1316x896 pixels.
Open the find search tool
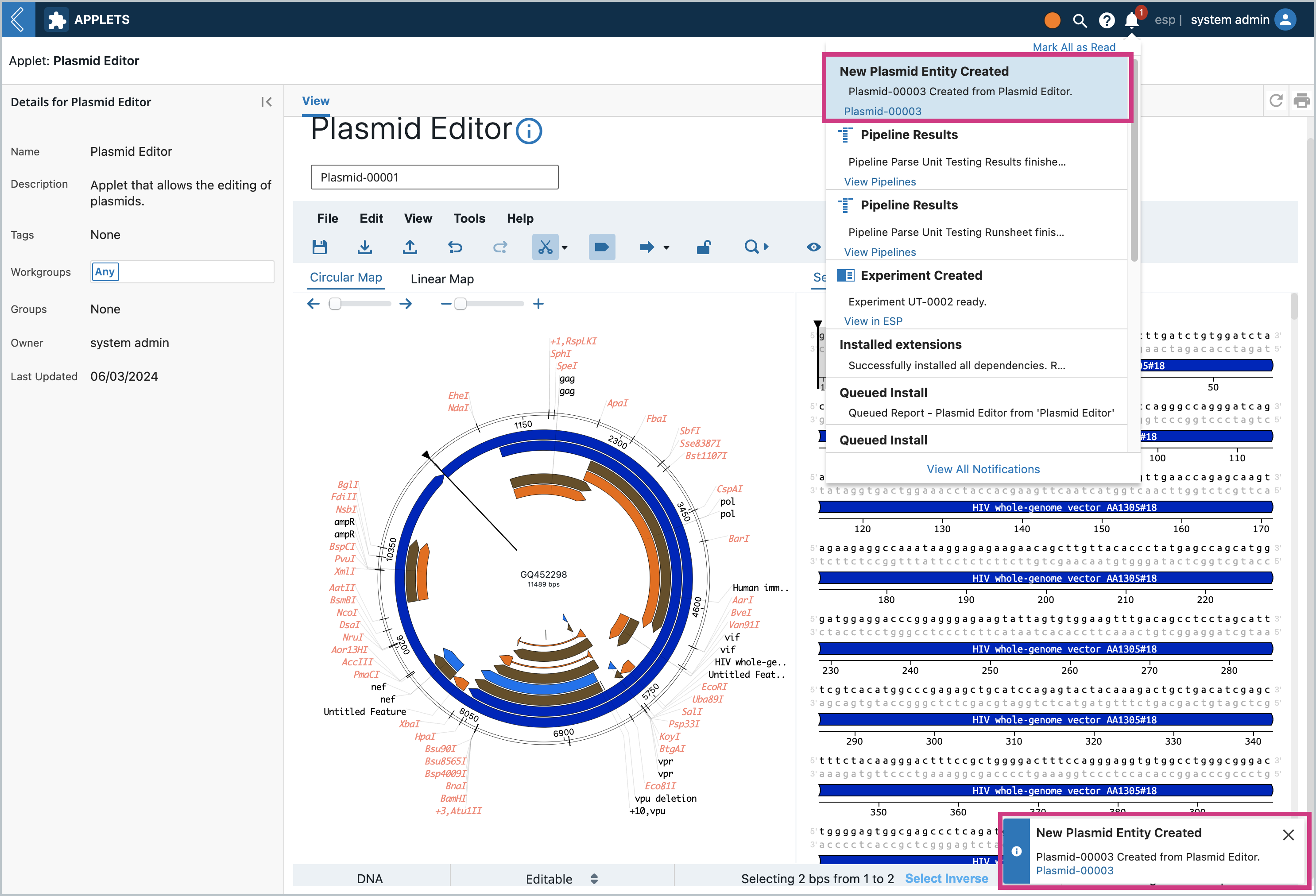pyautogui.click(x=751, y=247)
